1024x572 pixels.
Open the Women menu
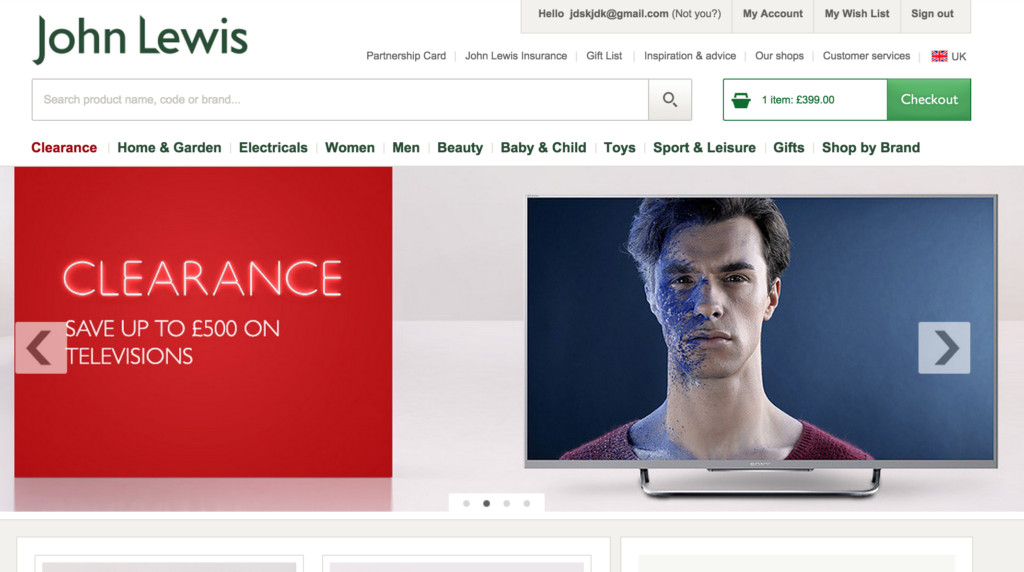pyautogui.click(x=350, y=148)
